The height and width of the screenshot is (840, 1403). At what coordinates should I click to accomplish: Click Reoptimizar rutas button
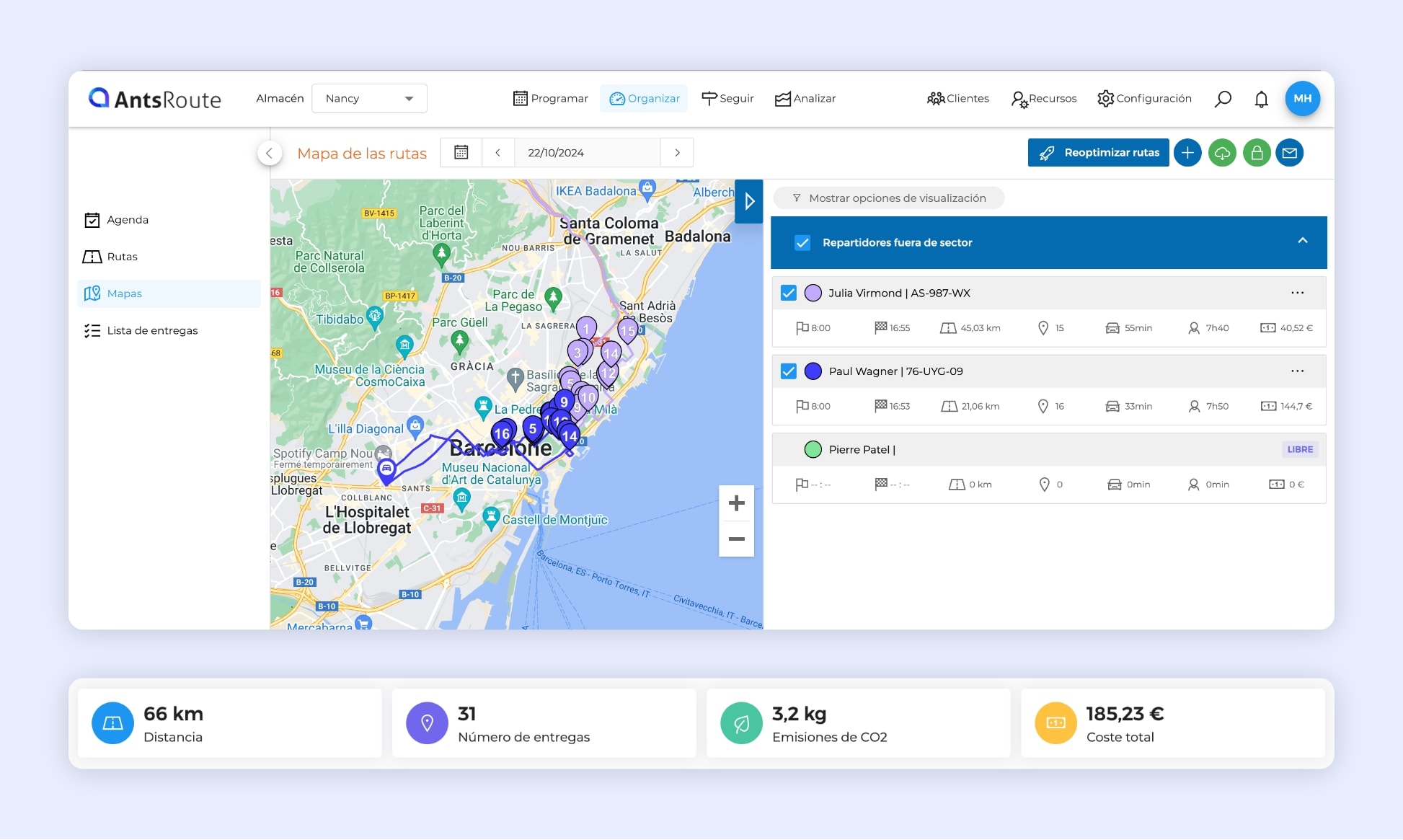tap(1098, 153)
